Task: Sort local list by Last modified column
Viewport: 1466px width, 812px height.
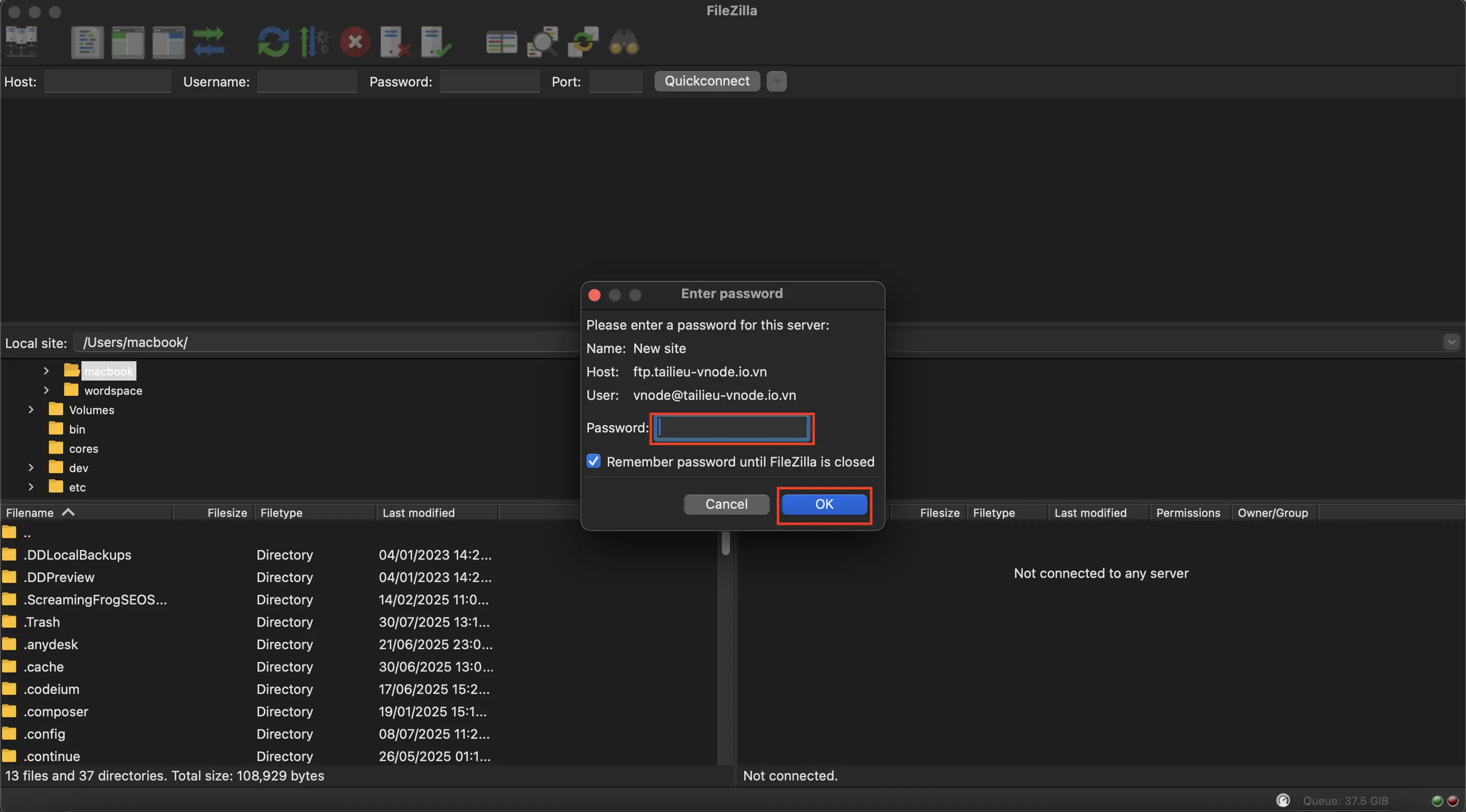Action: [x=437, y=512]
